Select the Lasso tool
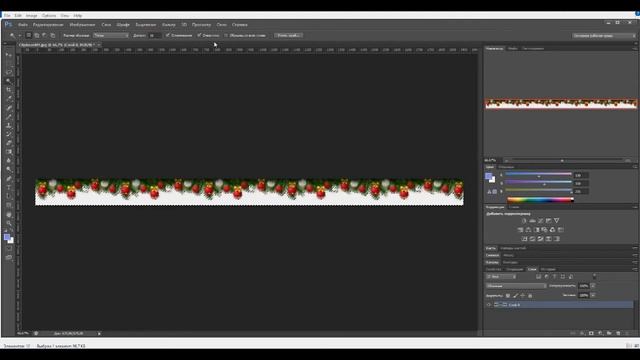Image resolution: width=640 pixels, height=360 pixels. (x=9, y=72)
